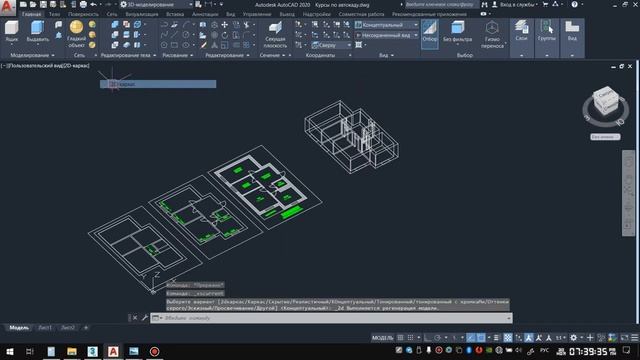This screenshot has width=640, height=360.
Task: Toggle polar tracking in status bar
Action: [437, 338]
